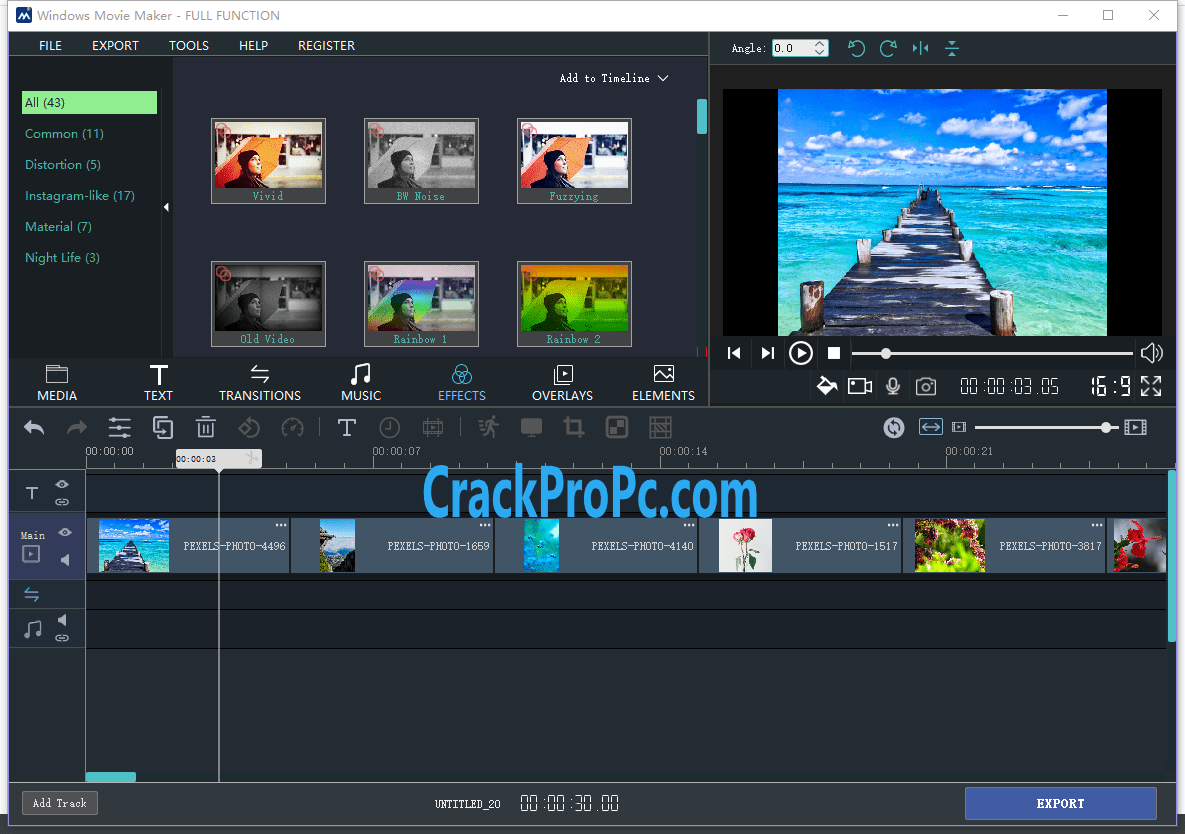Click the Add Track button

pyautogui.click(x=60, y=803)
